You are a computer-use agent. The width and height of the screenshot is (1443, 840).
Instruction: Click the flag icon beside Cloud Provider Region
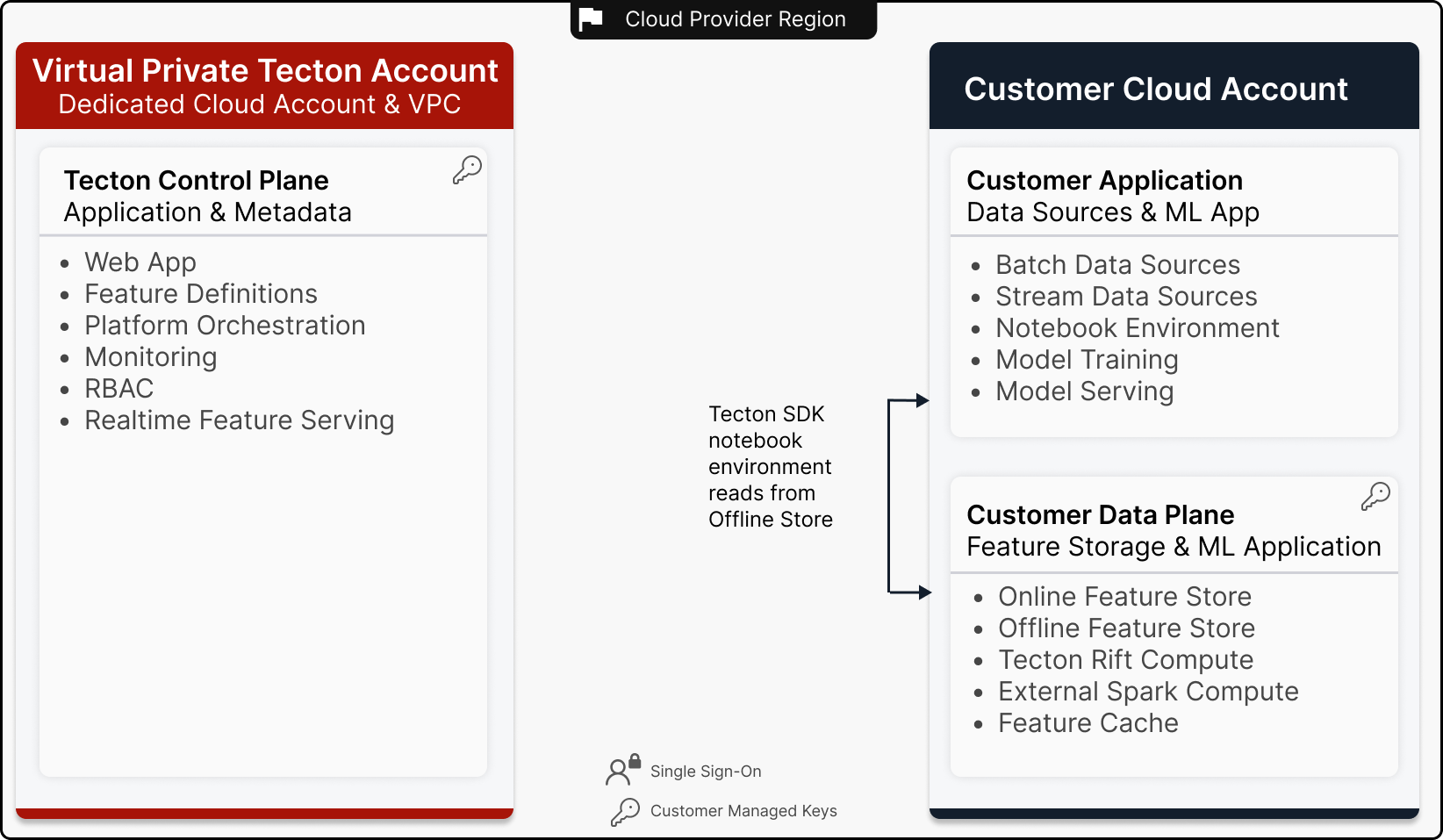point(591,18)
